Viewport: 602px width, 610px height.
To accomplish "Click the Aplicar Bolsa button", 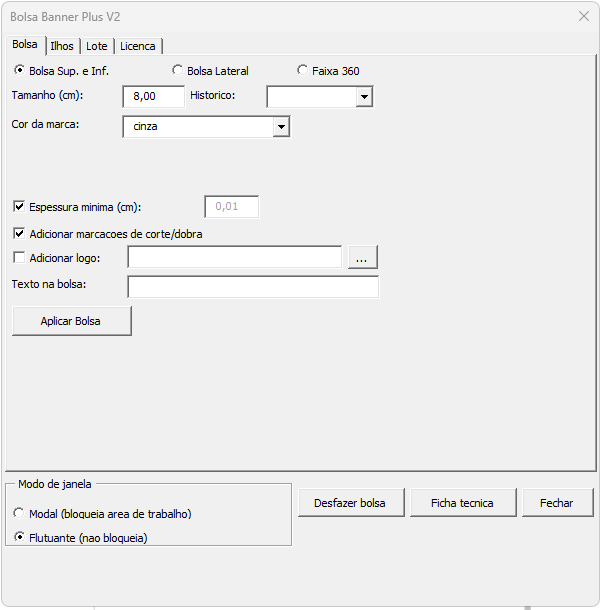I will click(x=72, y=321).
